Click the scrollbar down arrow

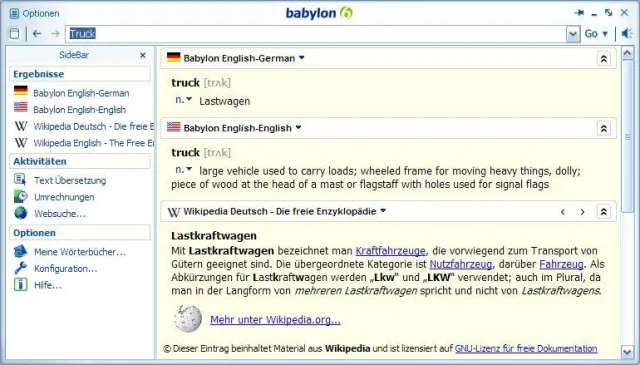point(627,352)
